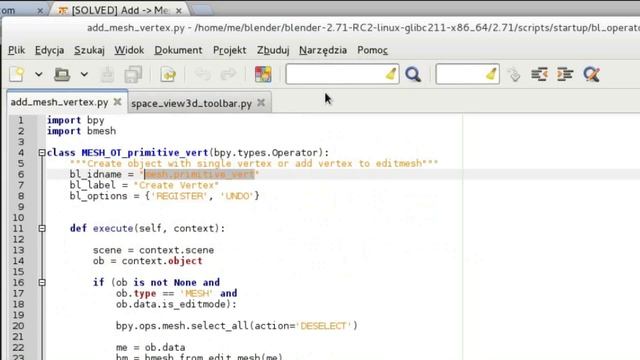Clear the go-to-line field with broom icon

491,74
